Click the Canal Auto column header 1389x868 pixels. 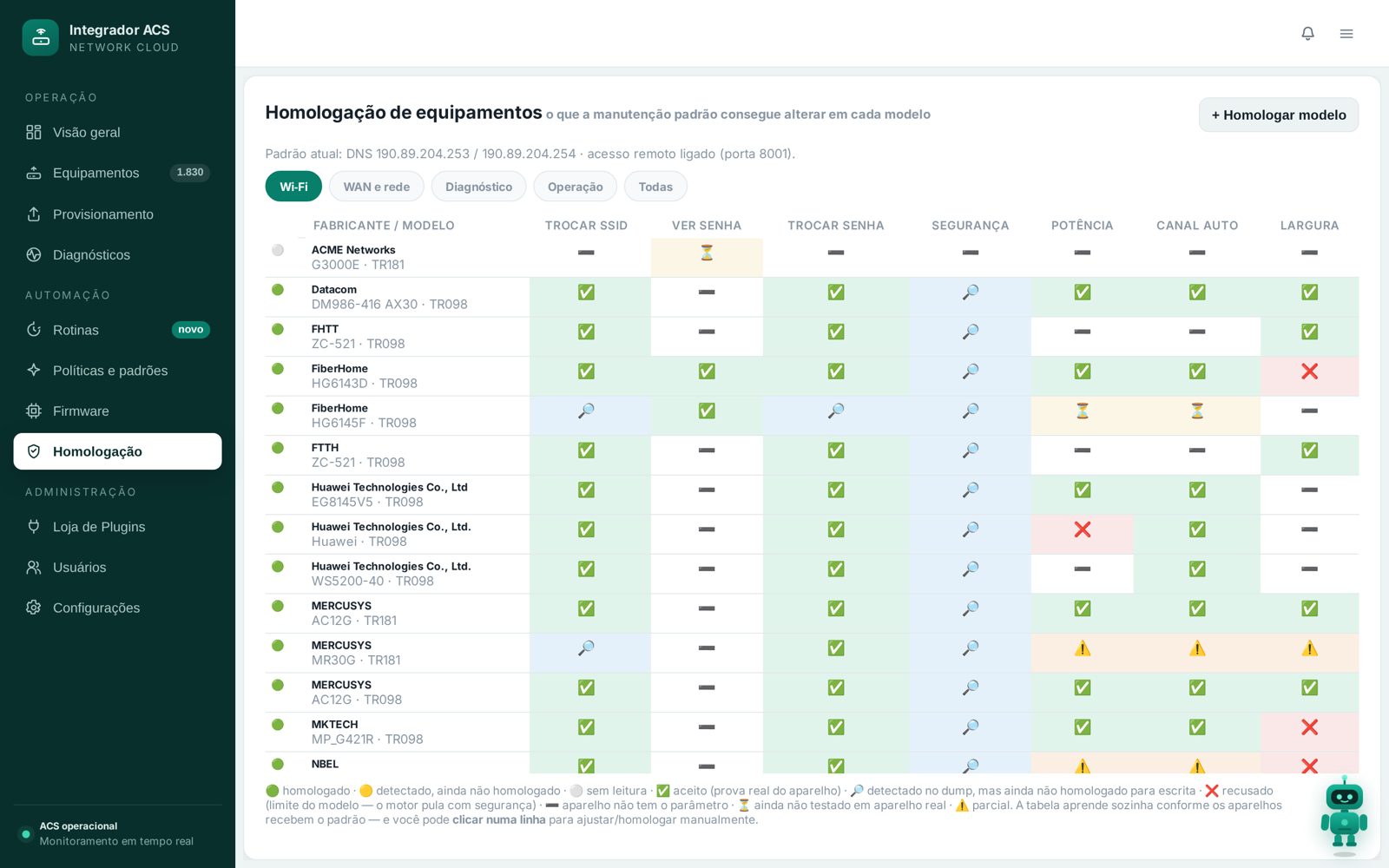(1197, 226)
